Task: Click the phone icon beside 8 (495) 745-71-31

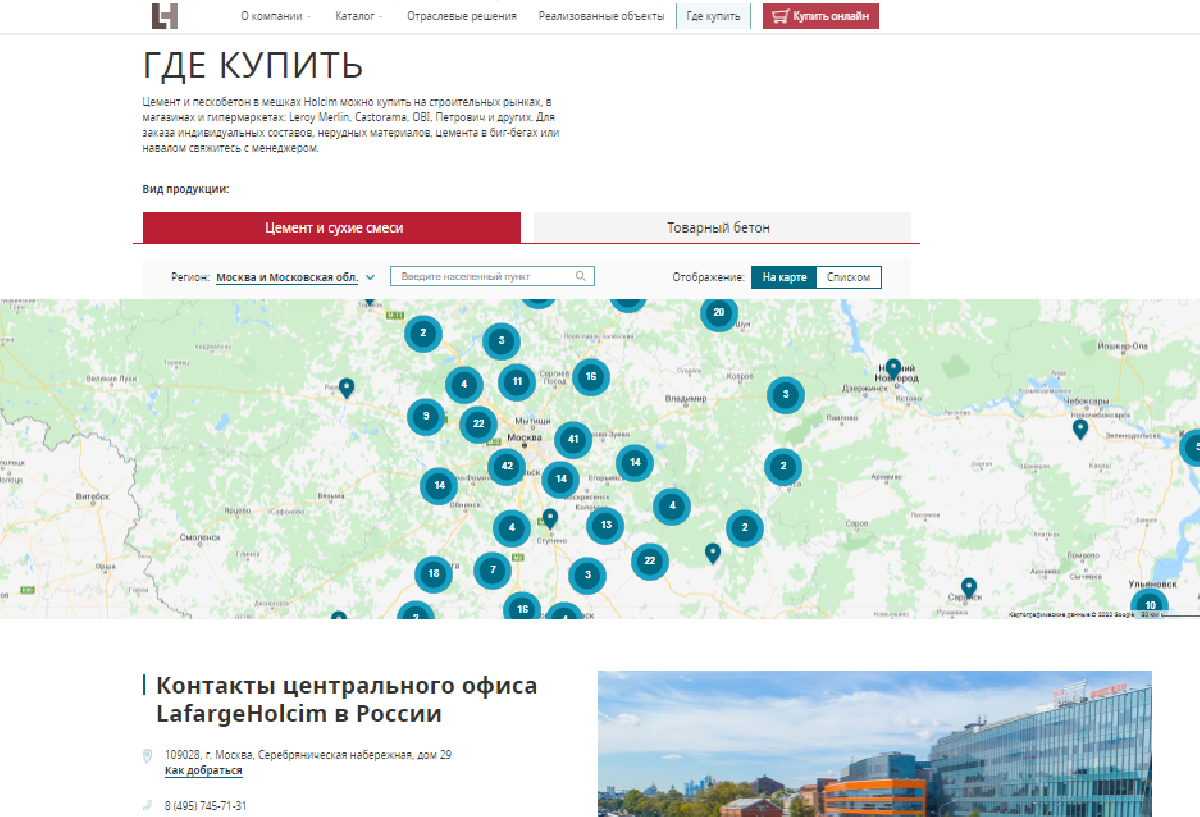Action: pyautogui.click(x=147, y=806)
